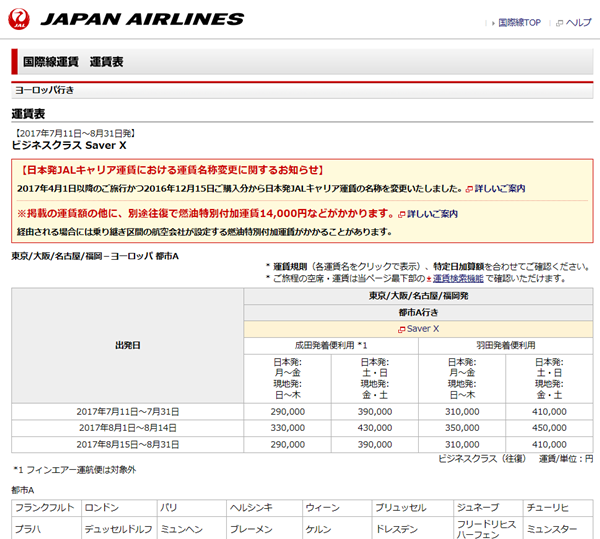This screenshot has height=539, width=600.
Task: Open 詳しいご案内 link about fuel surcharge
Action: click(x=432, y=214)
